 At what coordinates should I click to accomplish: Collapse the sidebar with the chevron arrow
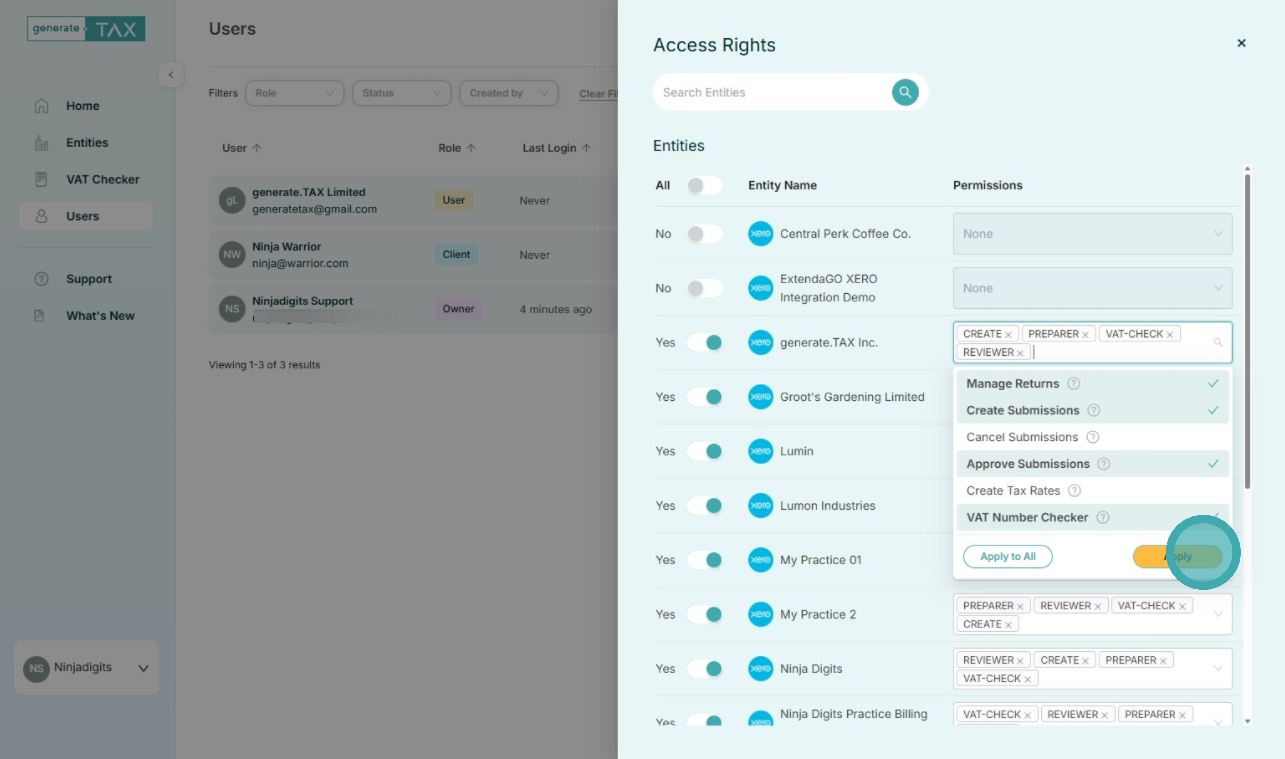click(x=171, y=75)
